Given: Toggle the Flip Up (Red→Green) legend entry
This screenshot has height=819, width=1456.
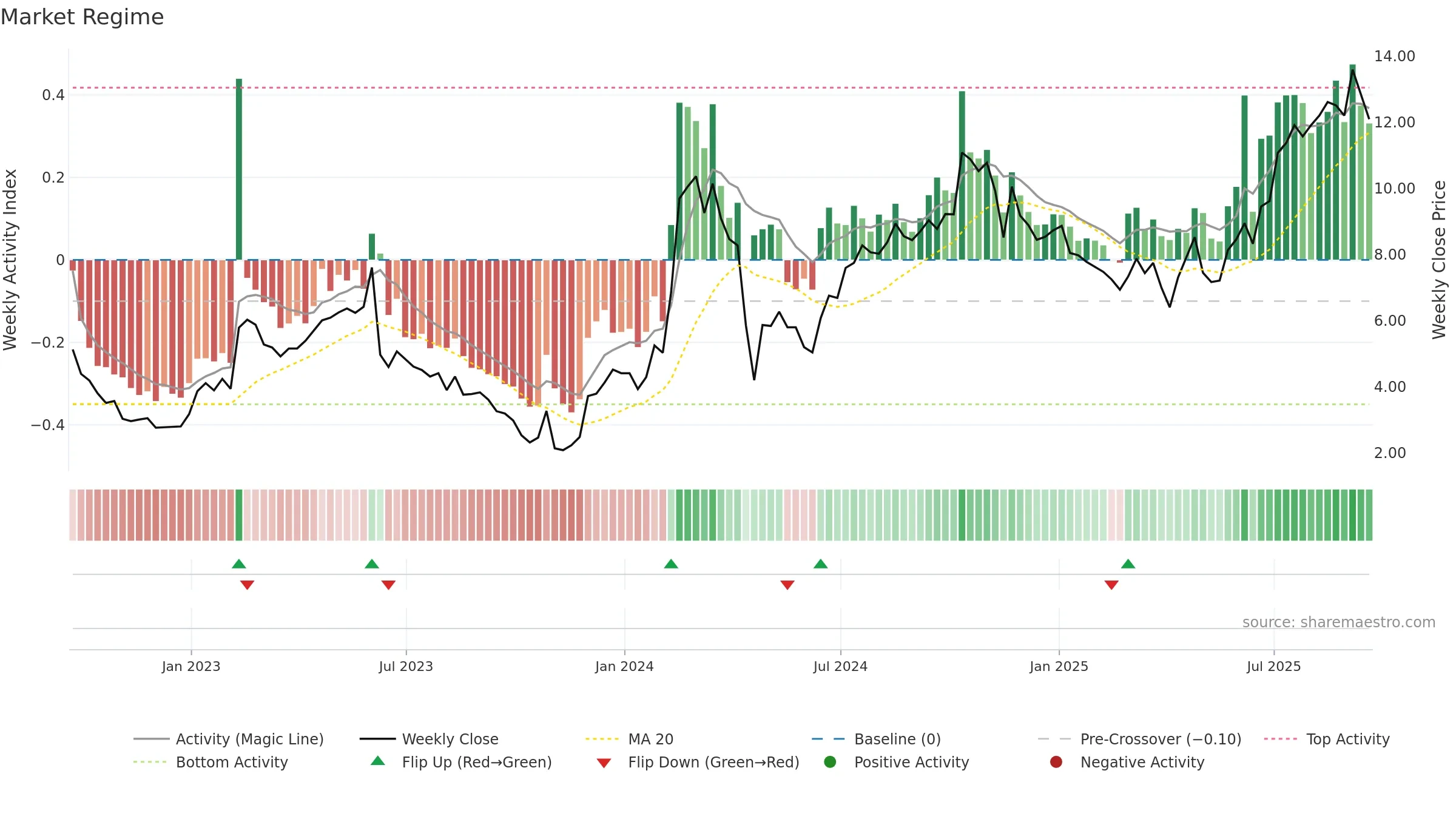Looking at the screenshot, I should point(461,762).
